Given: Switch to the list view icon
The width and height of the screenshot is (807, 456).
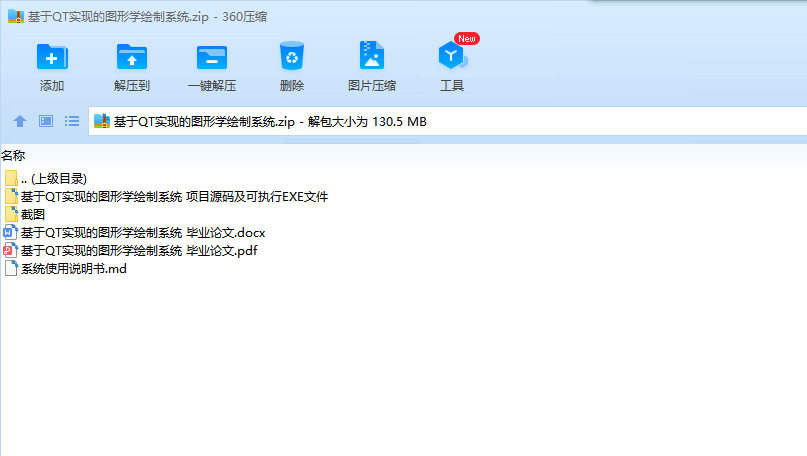Looking at the screenshot, I should 72,121.
